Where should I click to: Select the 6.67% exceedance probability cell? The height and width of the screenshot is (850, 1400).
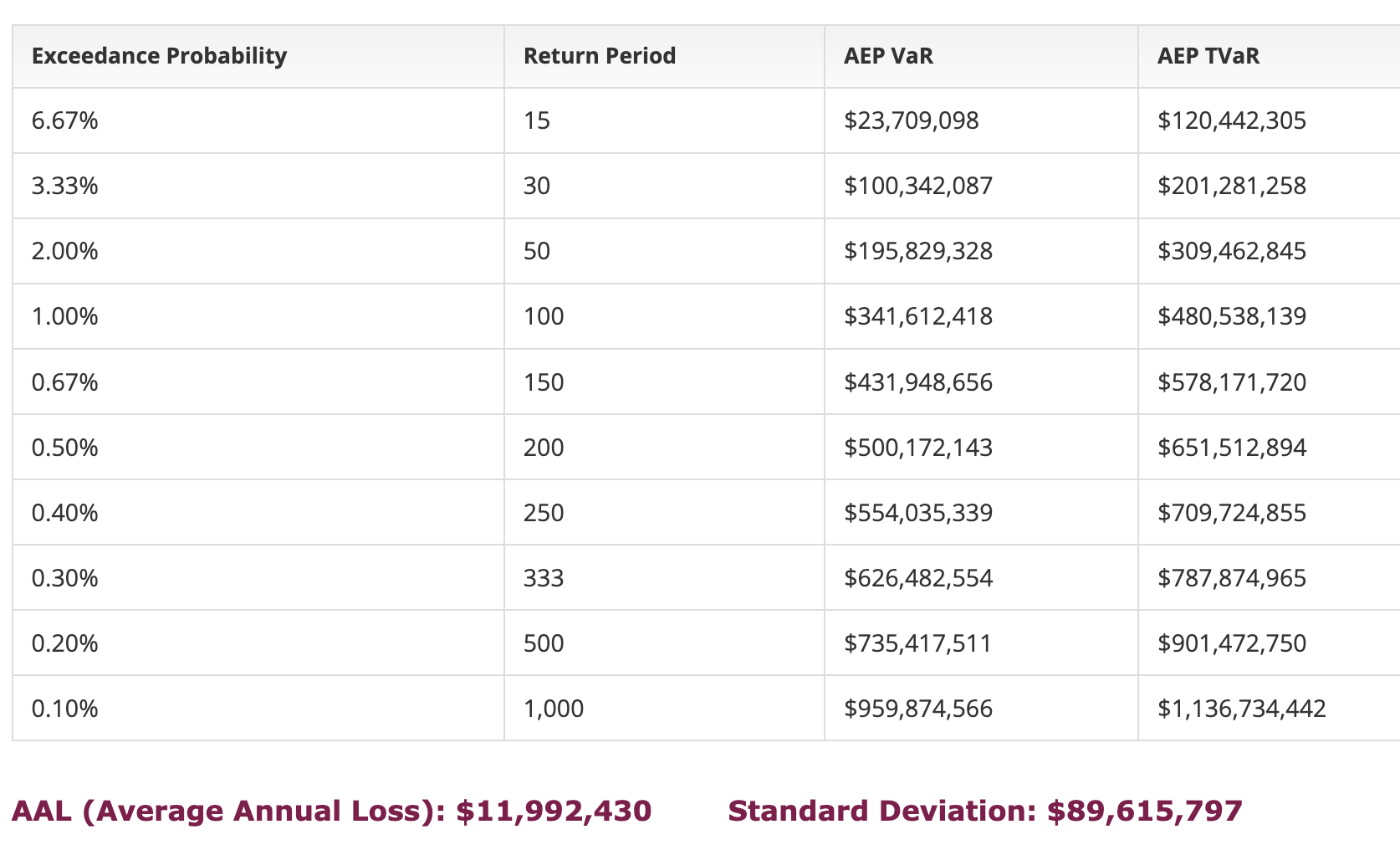pyautogui.click(x=65, y=120)
